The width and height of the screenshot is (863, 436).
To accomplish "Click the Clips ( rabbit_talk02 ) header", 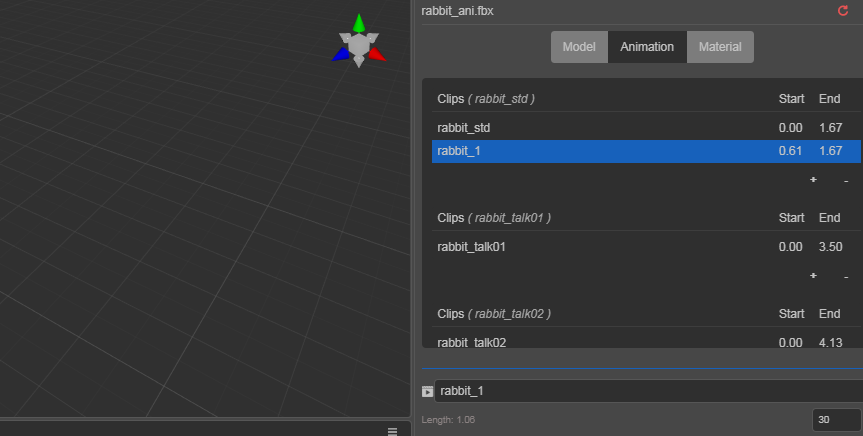I will coord(494,313).
